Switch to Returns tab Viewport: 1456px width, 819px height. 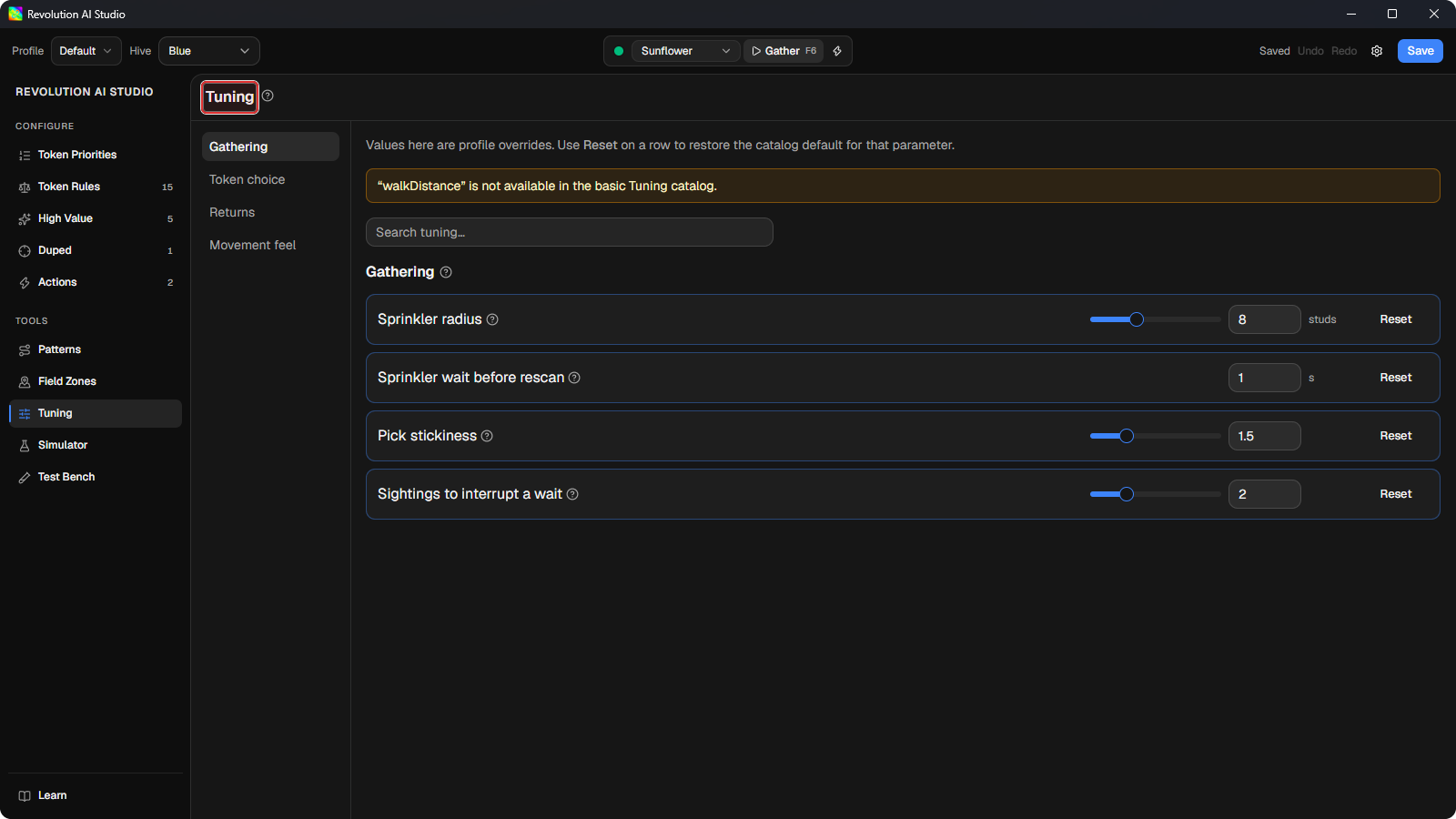[x=270, y=212]
